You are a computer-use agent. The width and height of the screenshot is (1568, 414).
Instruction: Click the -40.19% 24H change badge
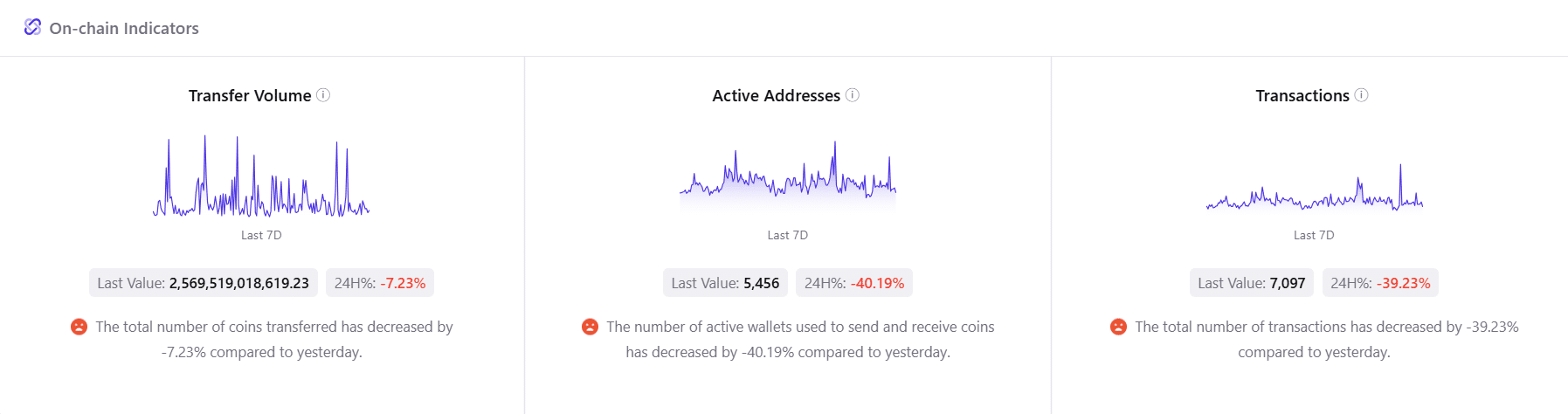[x=854, y=283]
